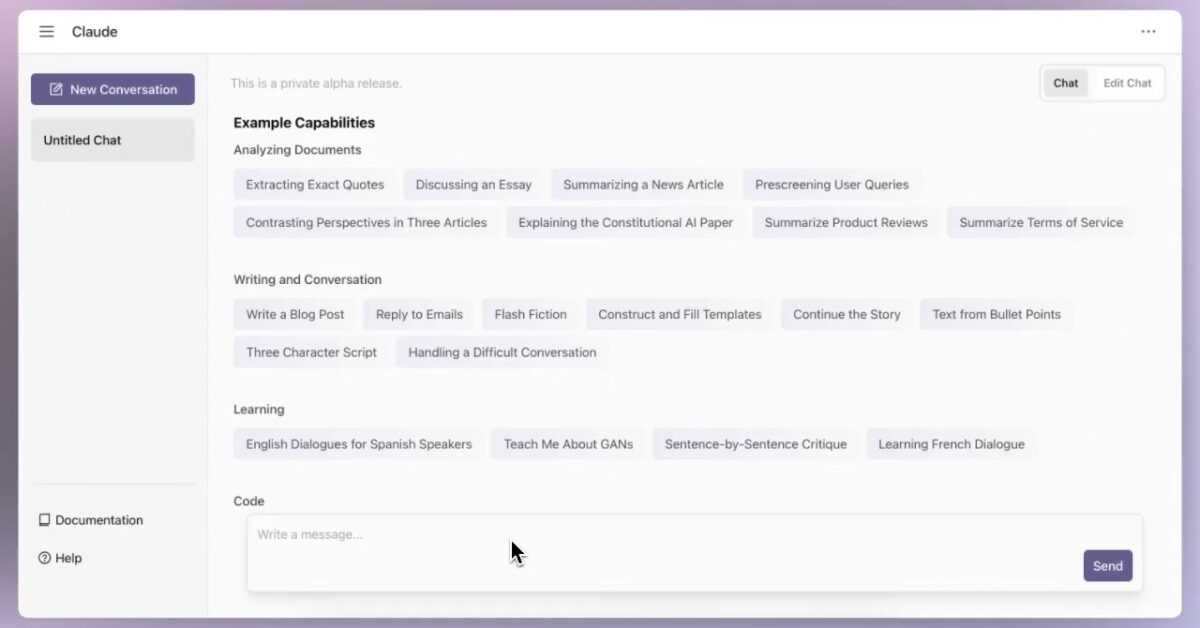Pick Three Character Script example
Screen dimensions: 1200x628
[x=311, y=352]
